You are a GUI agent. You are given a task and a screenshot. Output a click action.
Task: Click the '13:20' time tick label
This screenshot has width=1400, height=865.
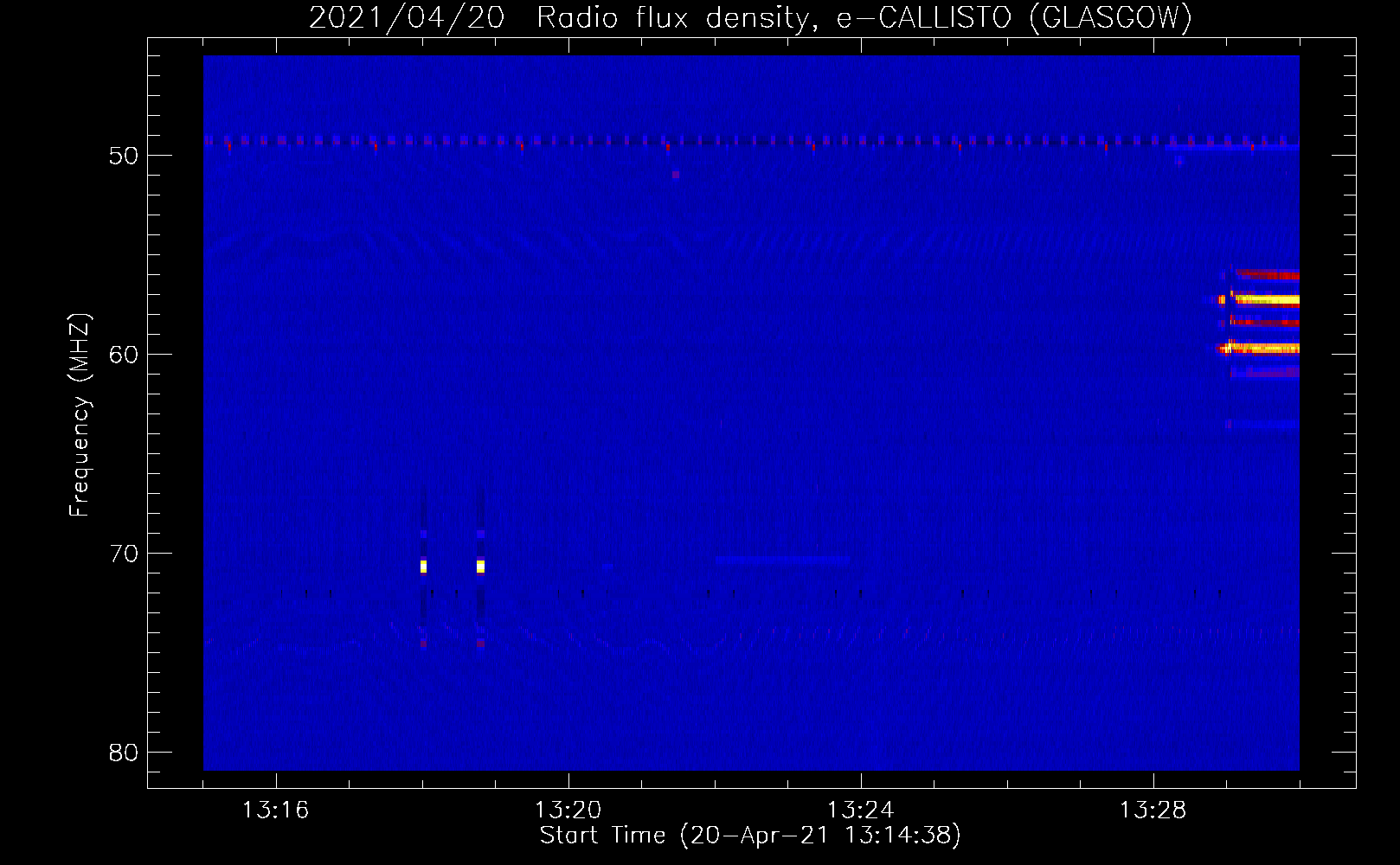[x=568, y=811]
